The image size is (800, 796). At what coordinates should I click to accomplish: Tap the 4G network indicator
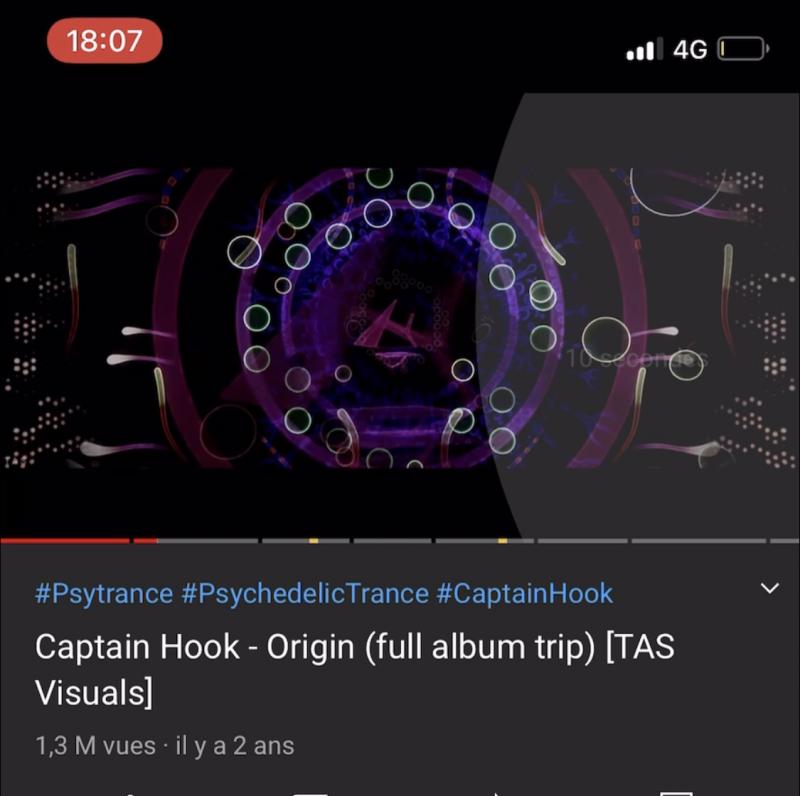690,50
